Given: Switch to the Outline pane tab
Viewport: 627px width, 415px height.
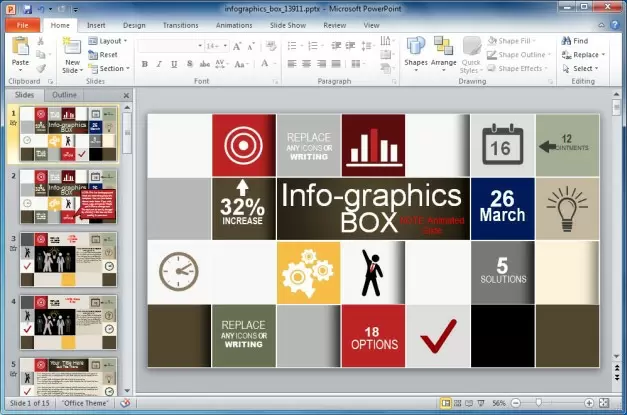Looking at the screenshot, I should [64, 94].
